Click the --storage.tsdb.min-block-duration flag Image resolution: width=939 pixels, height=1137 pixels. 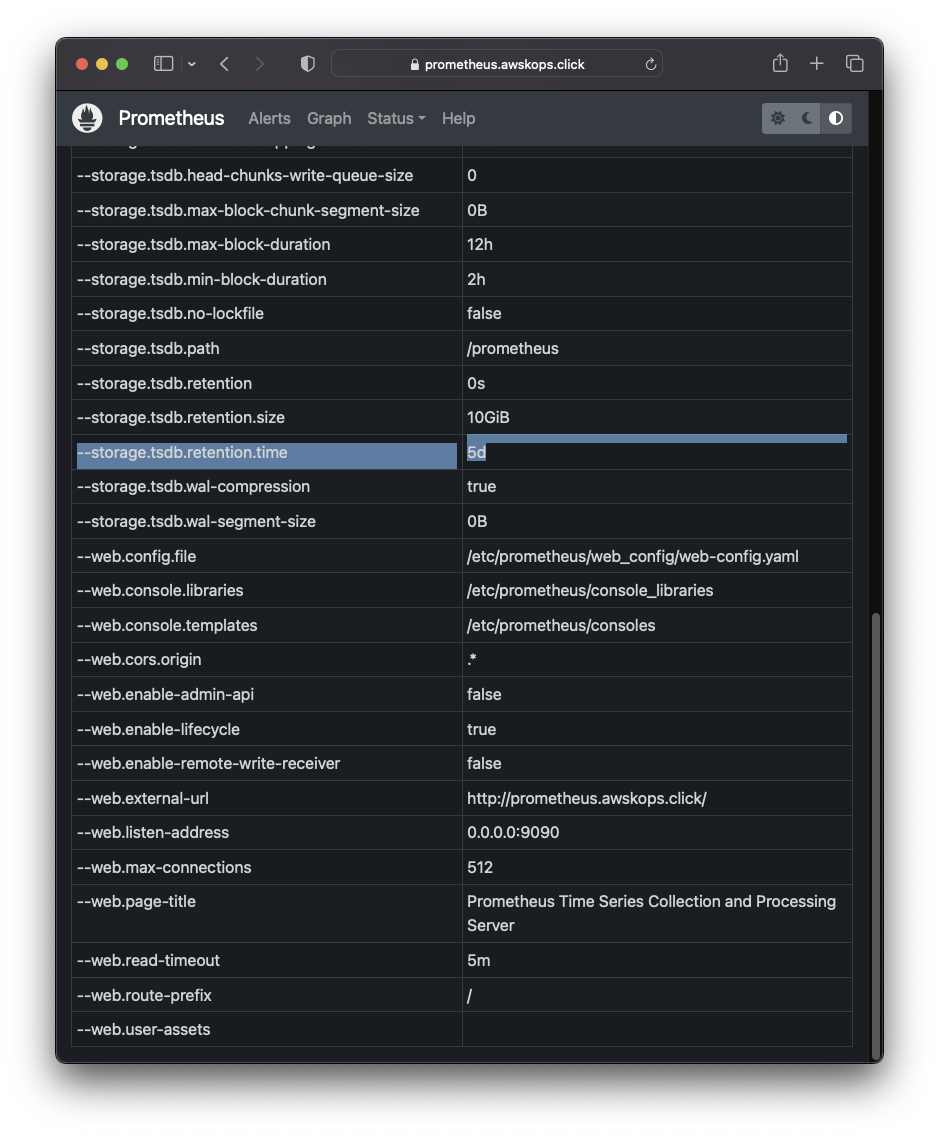tap(202, 280)
